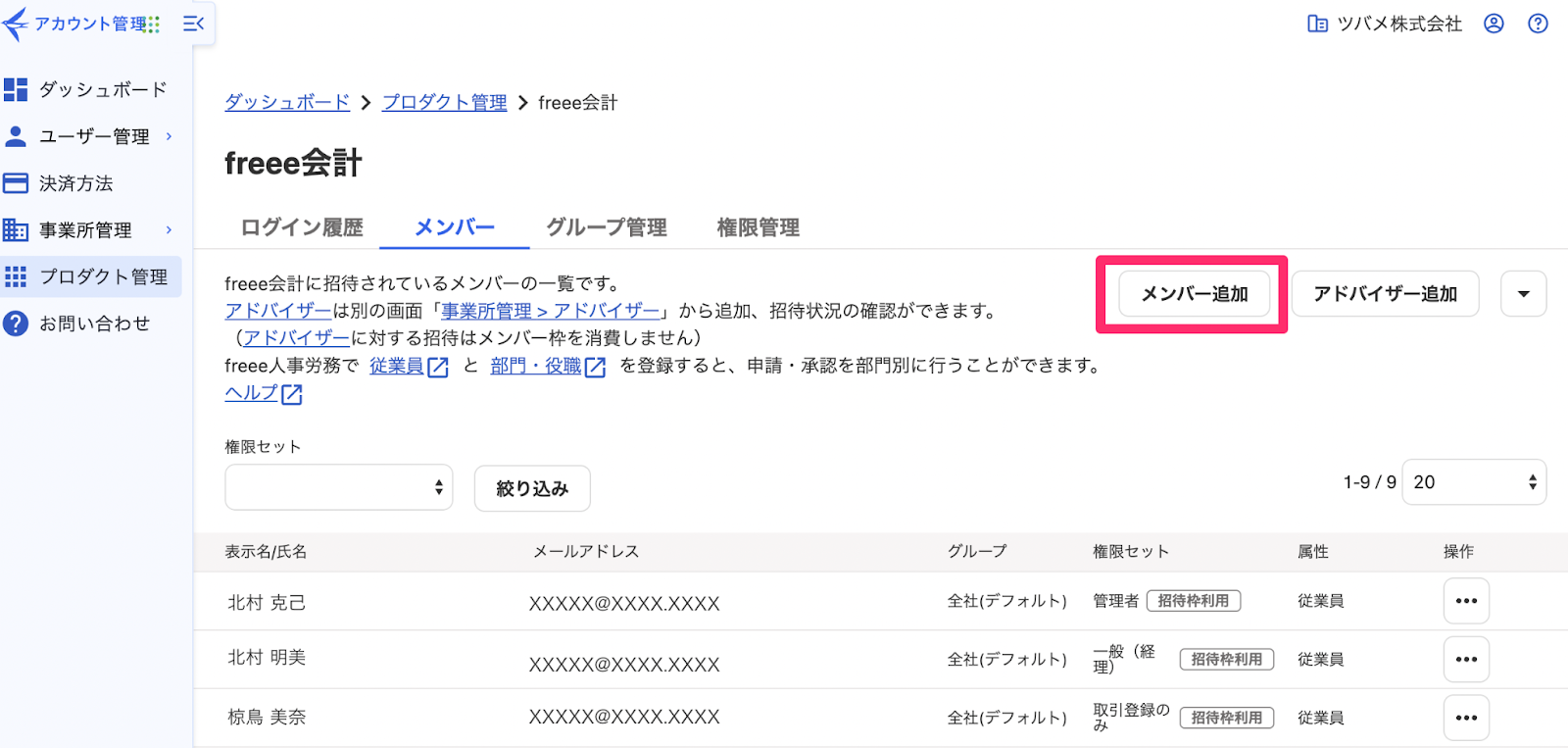Click 招待枠利用 badge in 取引登録のみ row
The height and width of the screenshot is (748, 1568).
coord(1227,718)
